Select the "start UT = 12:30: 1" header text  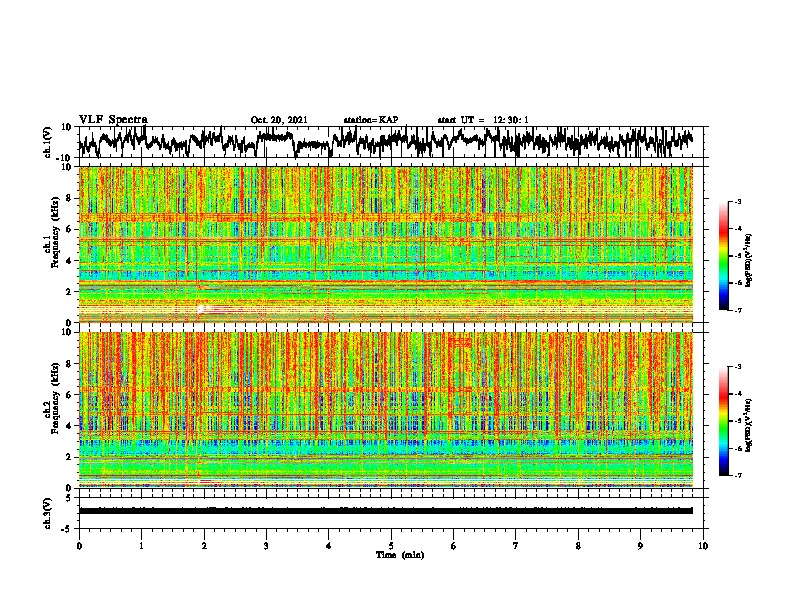tap(483, 120)
